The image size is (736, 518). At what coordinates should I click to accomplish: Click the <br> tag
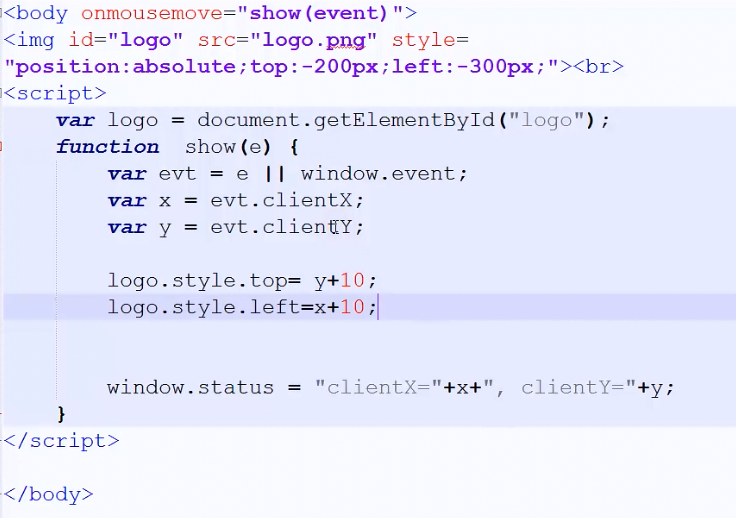click(598, 67)
